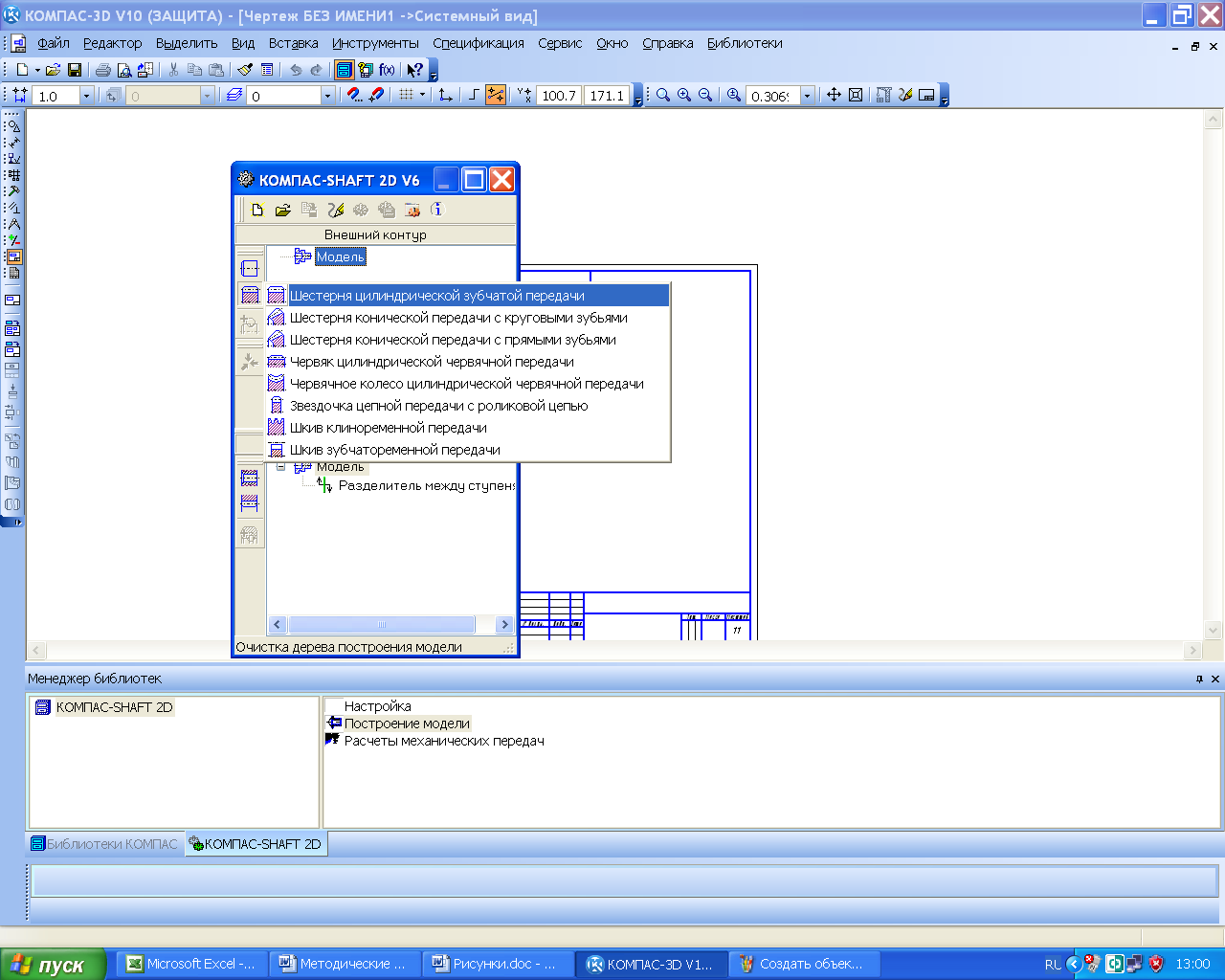Image resolution: width=1225 pixels, height=980 pixels.
Task: Toggle orthogonal drawing mode icon
Action: pyautogui.click(x=474, y=96)
